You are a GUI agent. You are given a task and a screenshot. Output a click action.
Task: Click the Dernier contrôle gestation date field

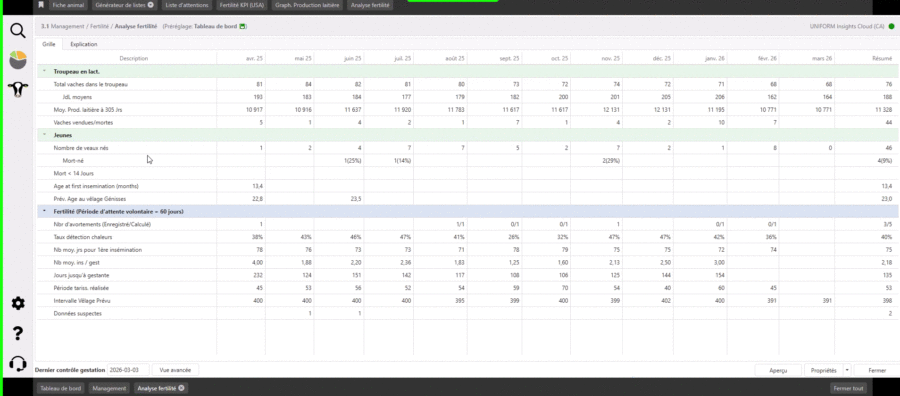click(x=128, y=370)
